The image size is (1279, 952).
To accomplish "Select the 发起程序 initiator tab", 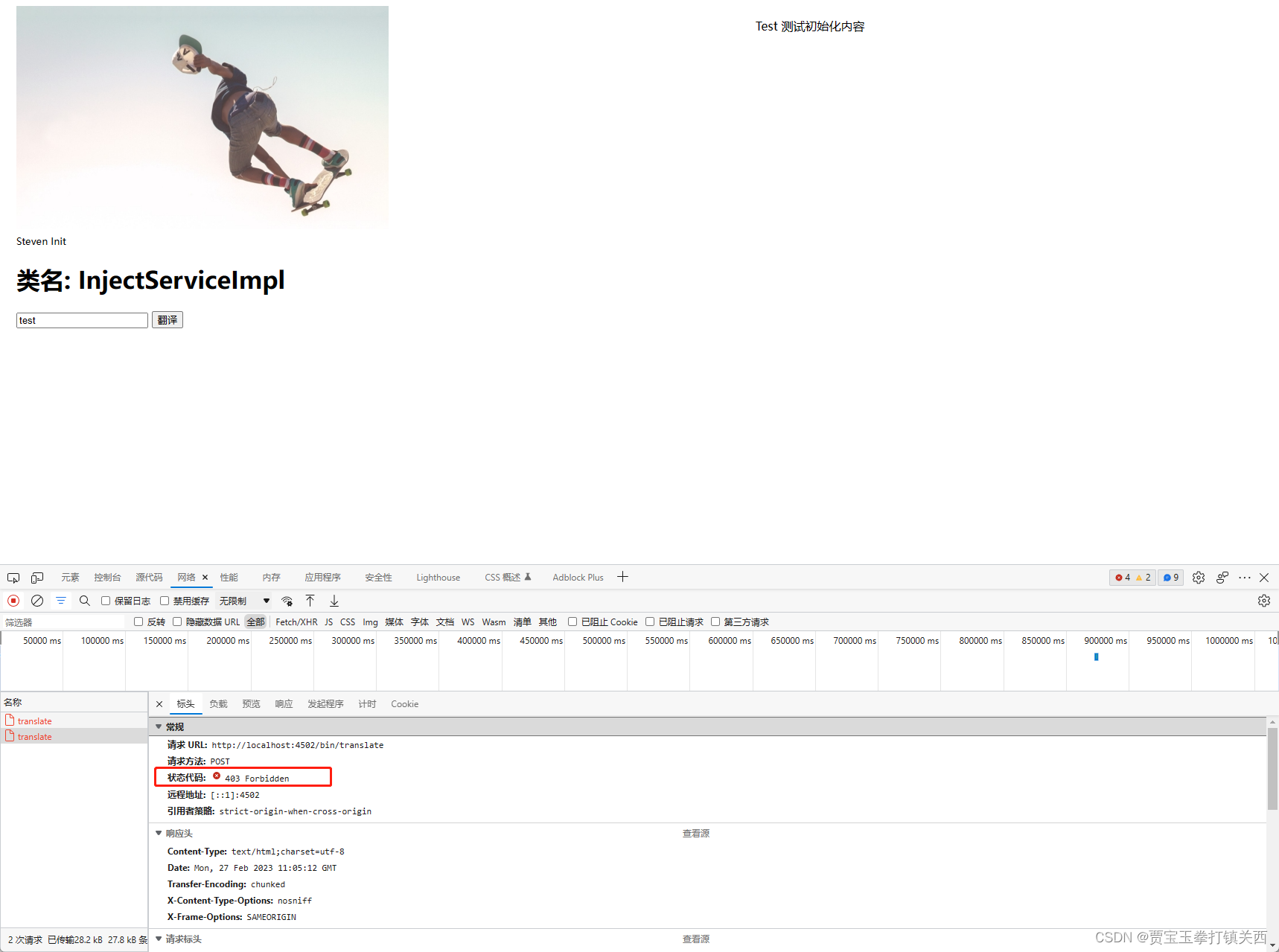I will (325, 704).
